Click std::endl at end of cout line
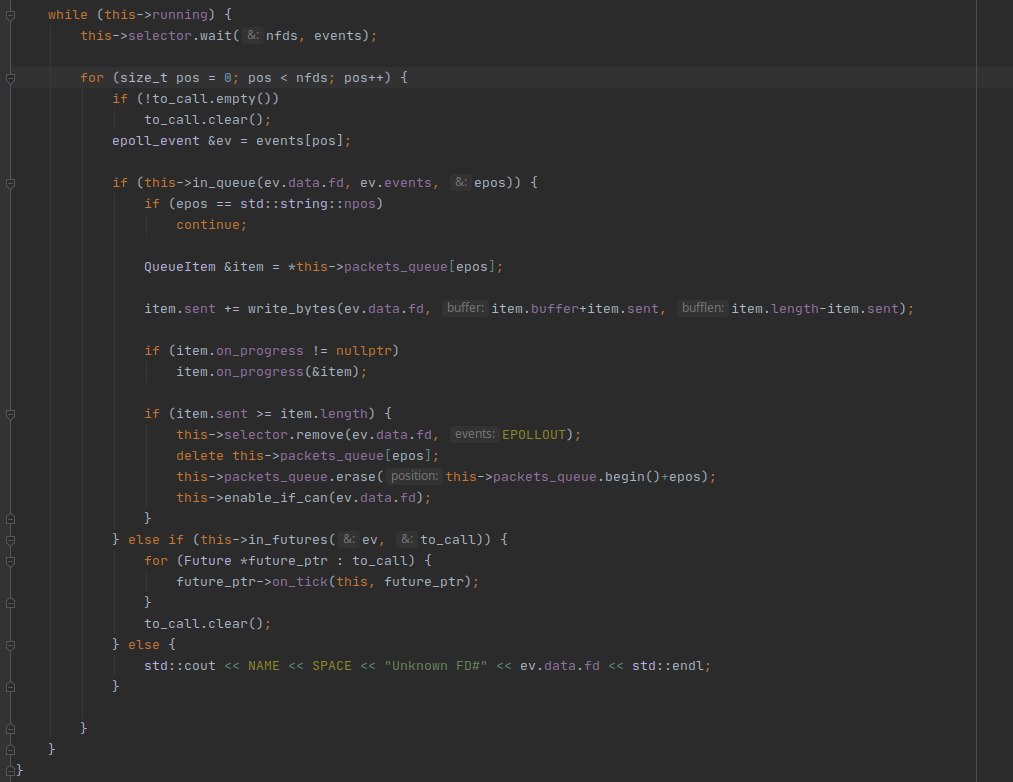The image size is (1013, 782). [x=668, y=666]
